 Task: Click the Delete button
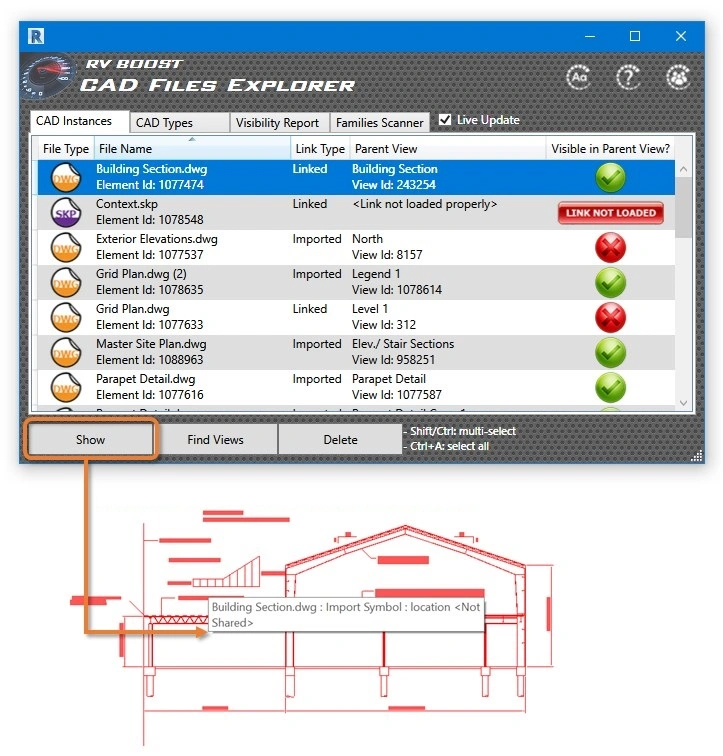pyautogui.click(x=340, y=439)
